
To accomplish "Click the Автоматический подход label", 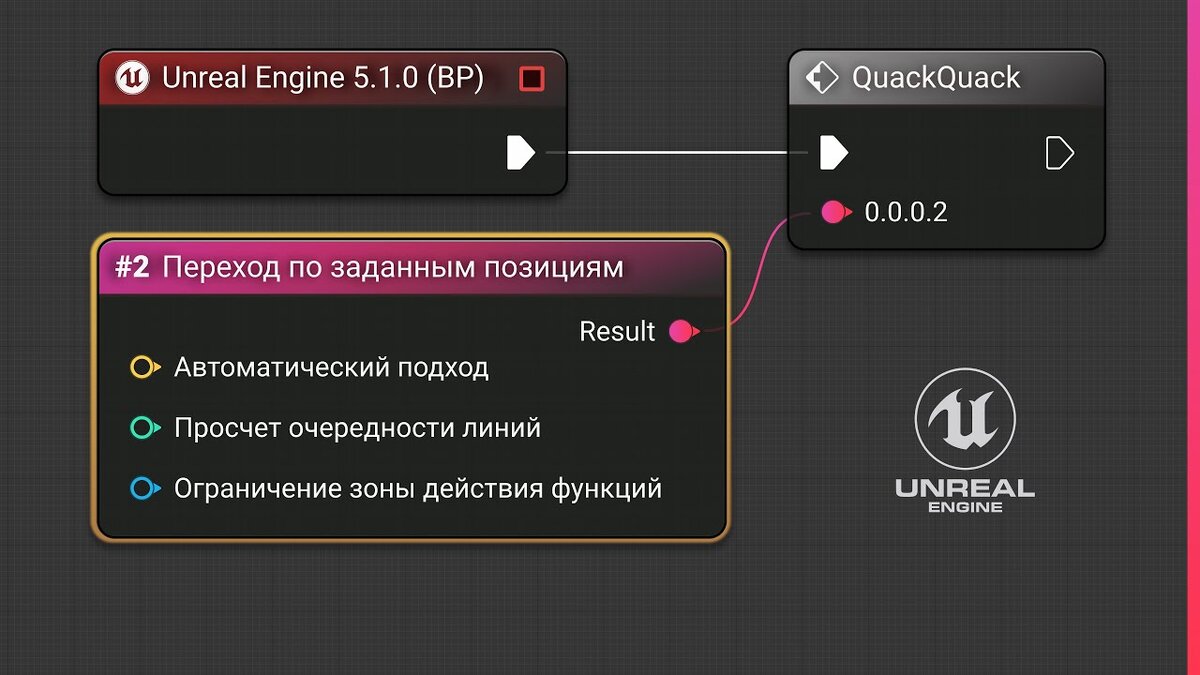I will 331,367.
